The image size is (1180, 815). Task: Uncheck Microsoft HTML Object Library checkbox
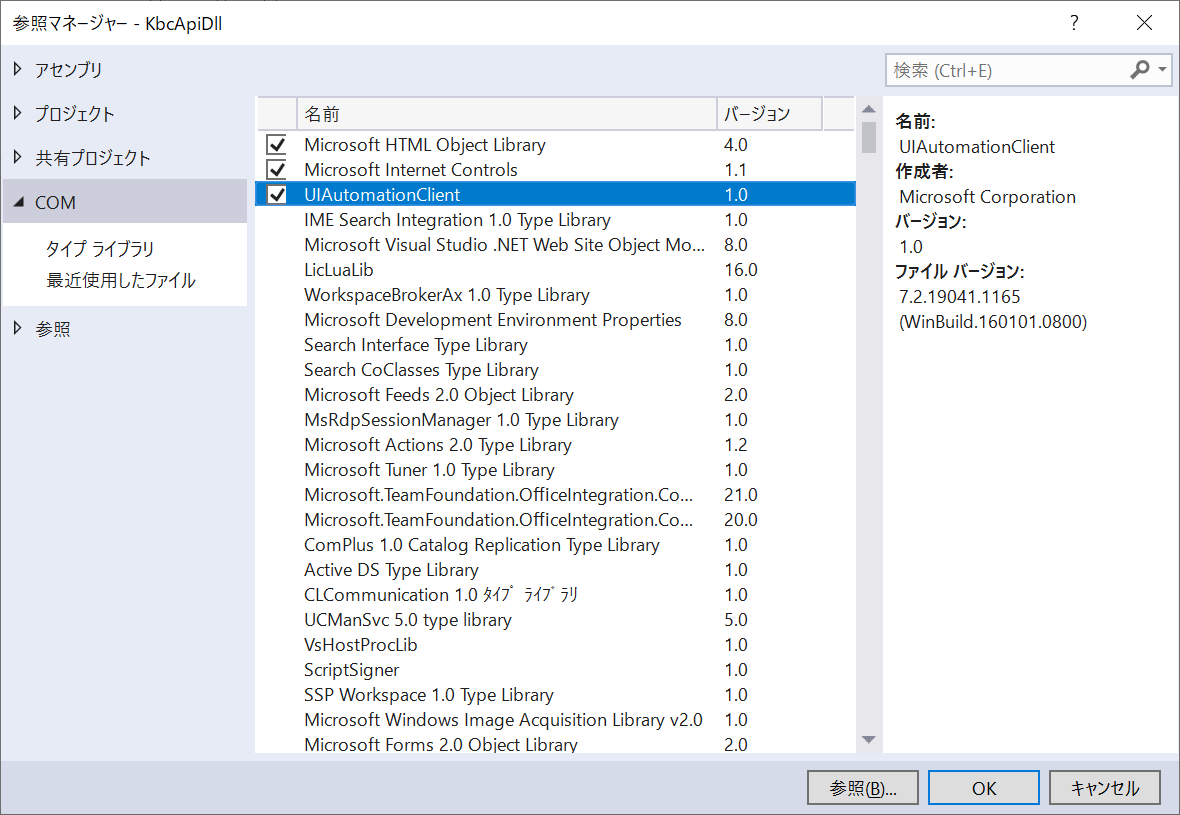tap(277, 144)
